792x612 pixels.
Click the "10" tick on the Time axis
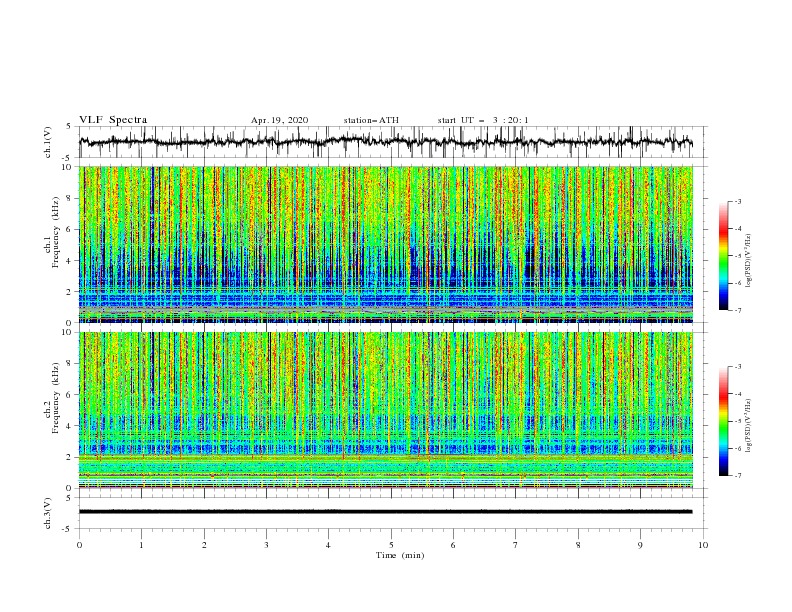click(x=703, y=545)
